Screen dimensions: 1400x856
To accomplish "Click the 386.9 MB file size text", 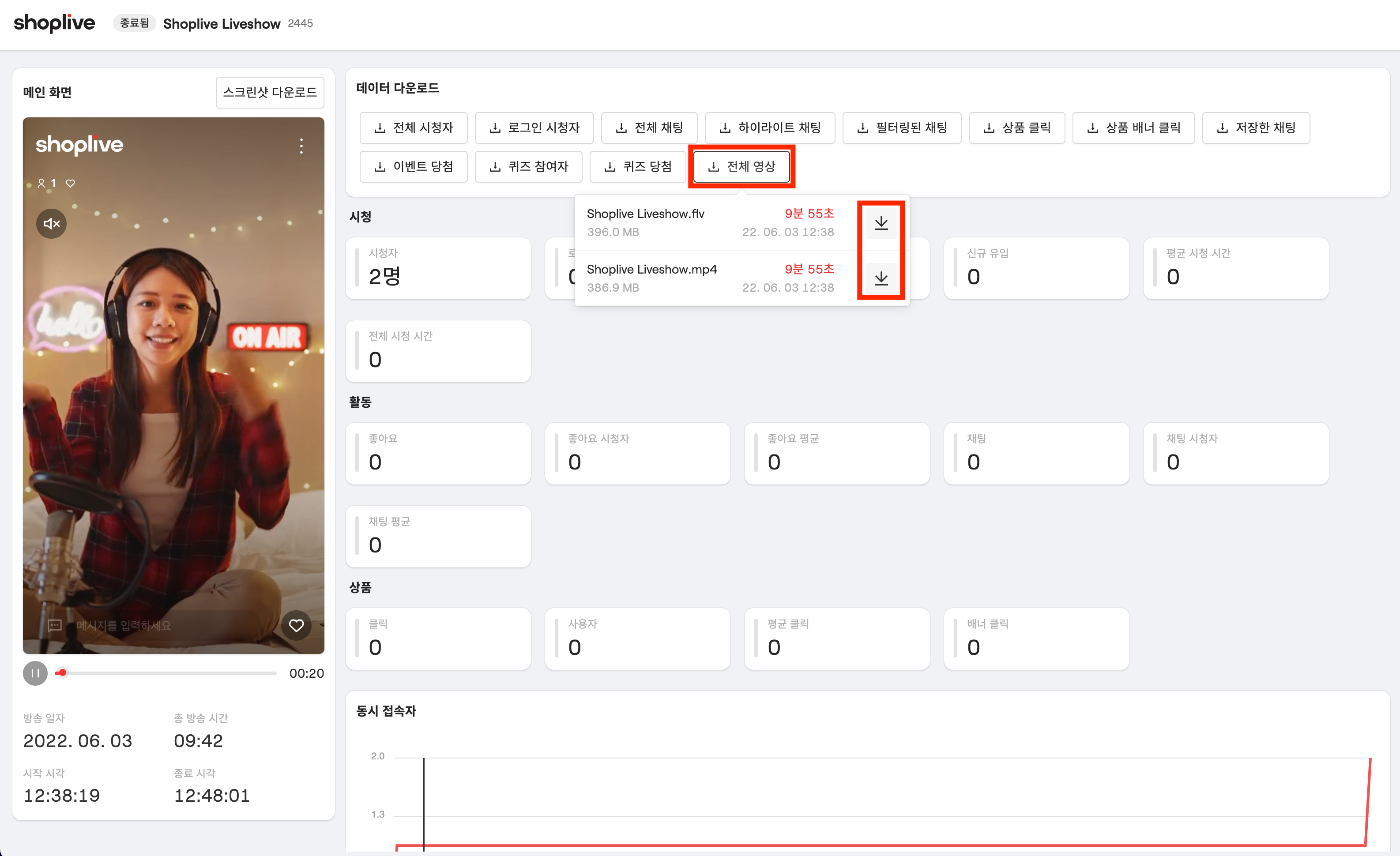I will pos(613,287).
